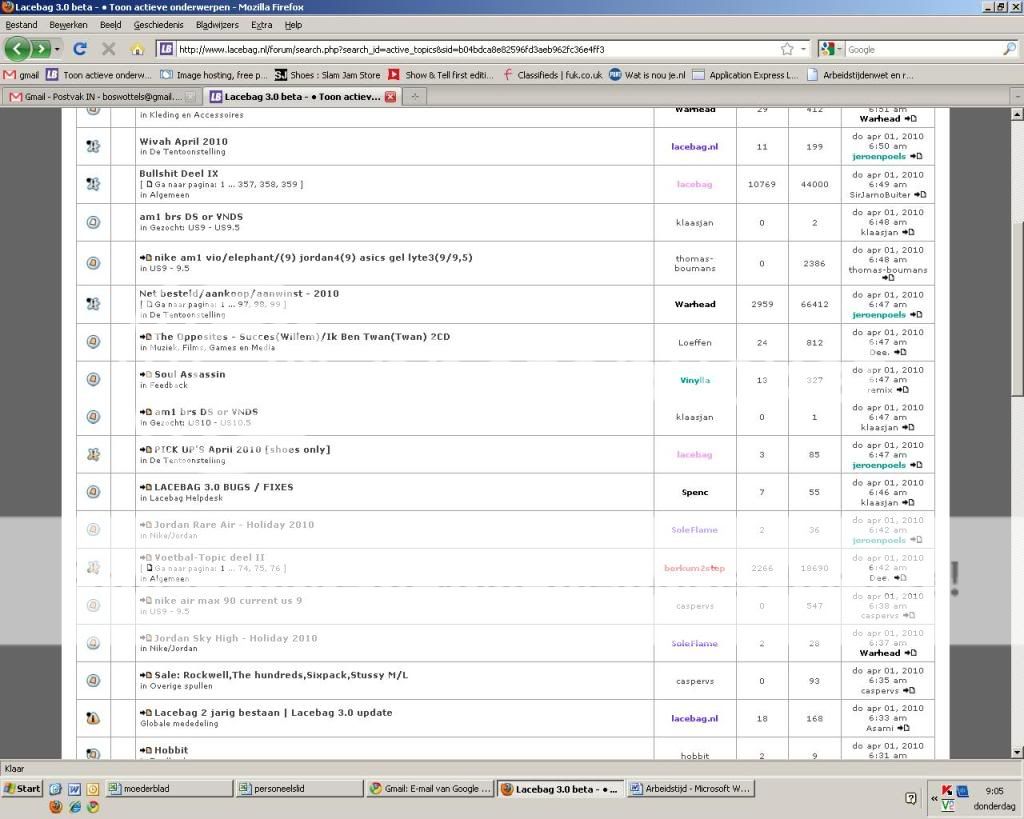View latest post by SirJarnoBuiter
1024x819 pixels.
[920, 195]
